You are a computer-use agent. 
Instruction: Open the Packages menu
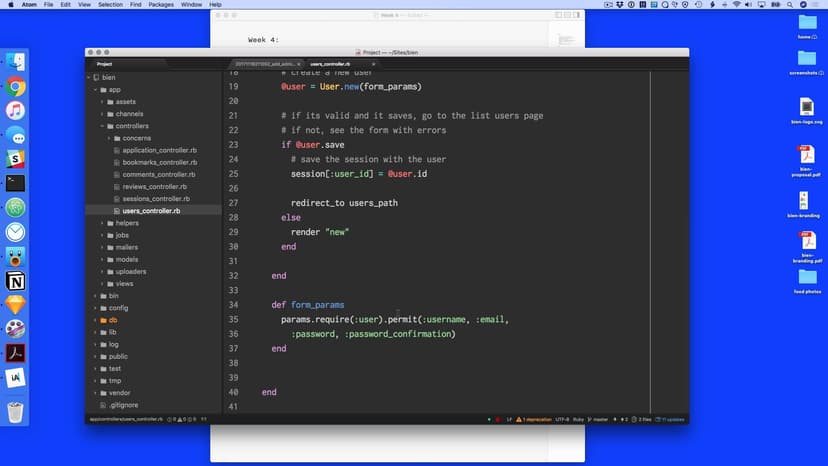[x=160, y=5]
